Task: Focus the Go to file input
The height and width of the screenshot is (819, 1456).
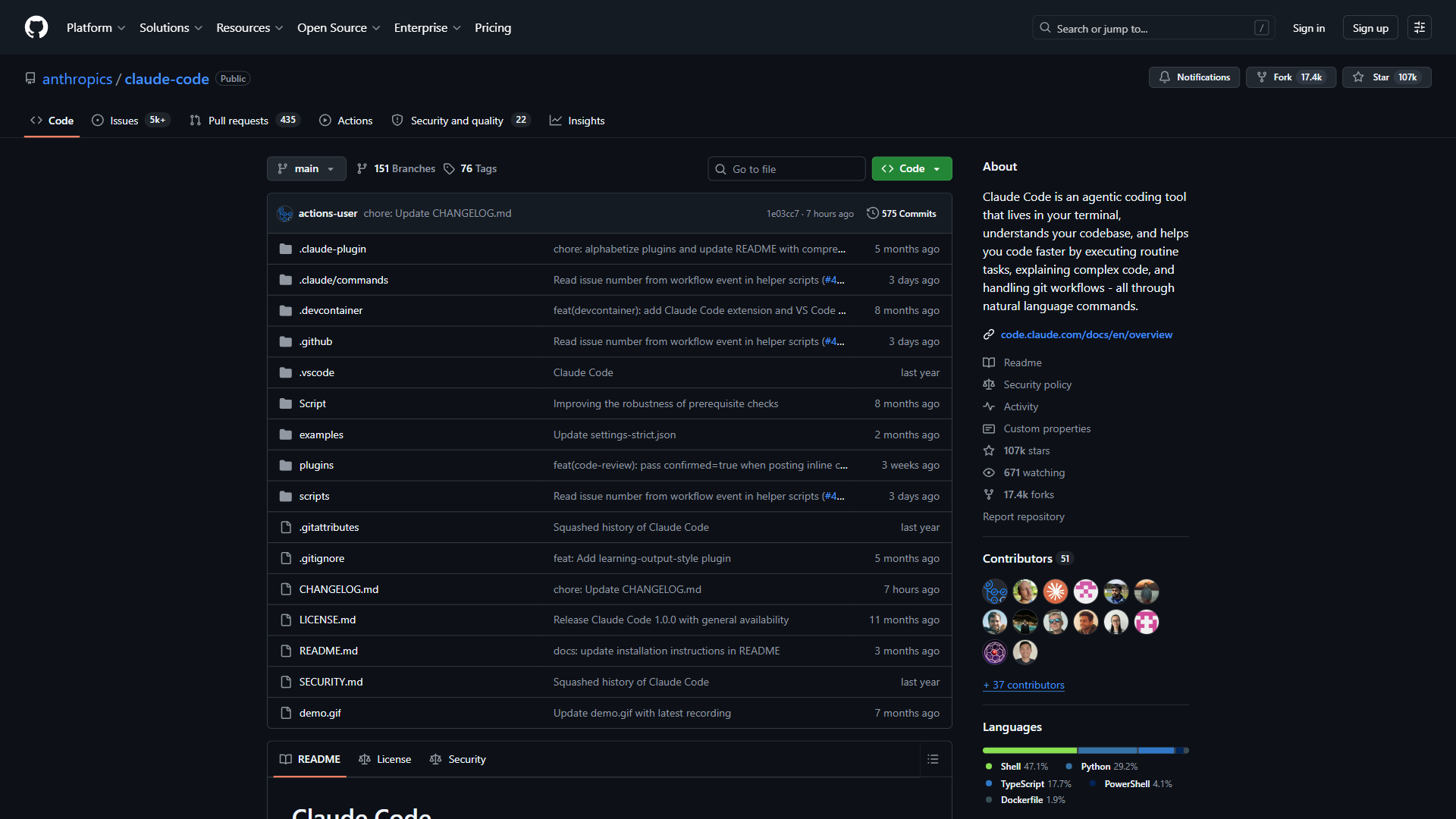Action: (786, 168)
